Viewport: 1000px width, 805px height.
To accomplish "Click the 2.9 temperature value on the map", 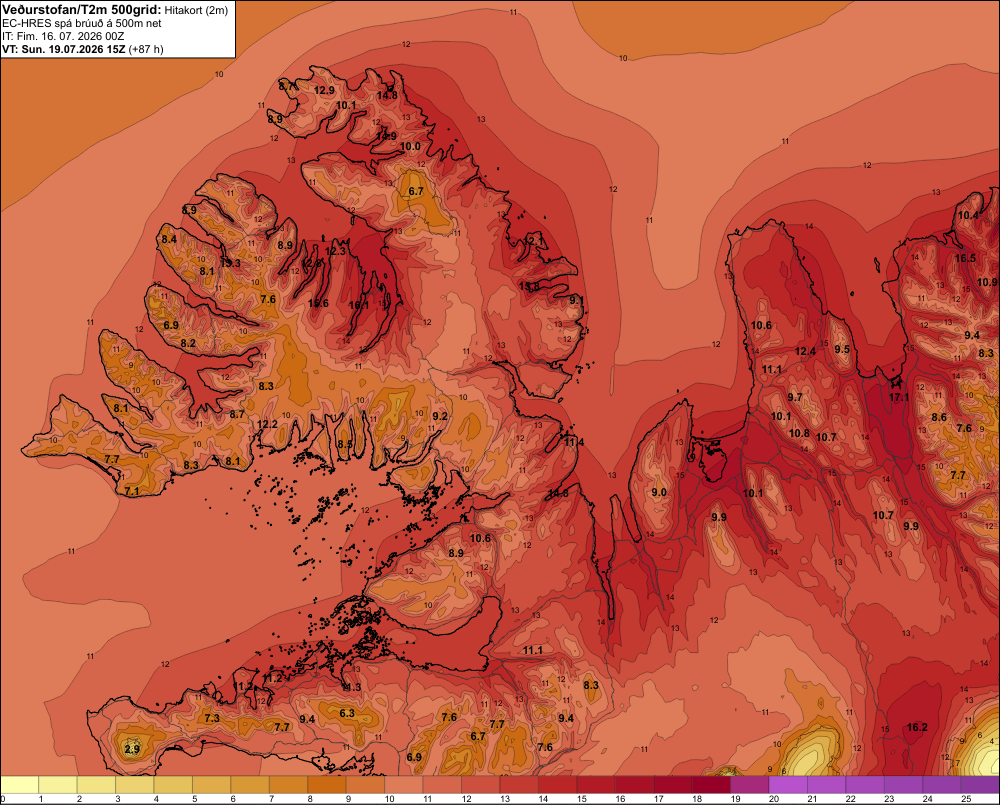I will [x=132, y=749].
